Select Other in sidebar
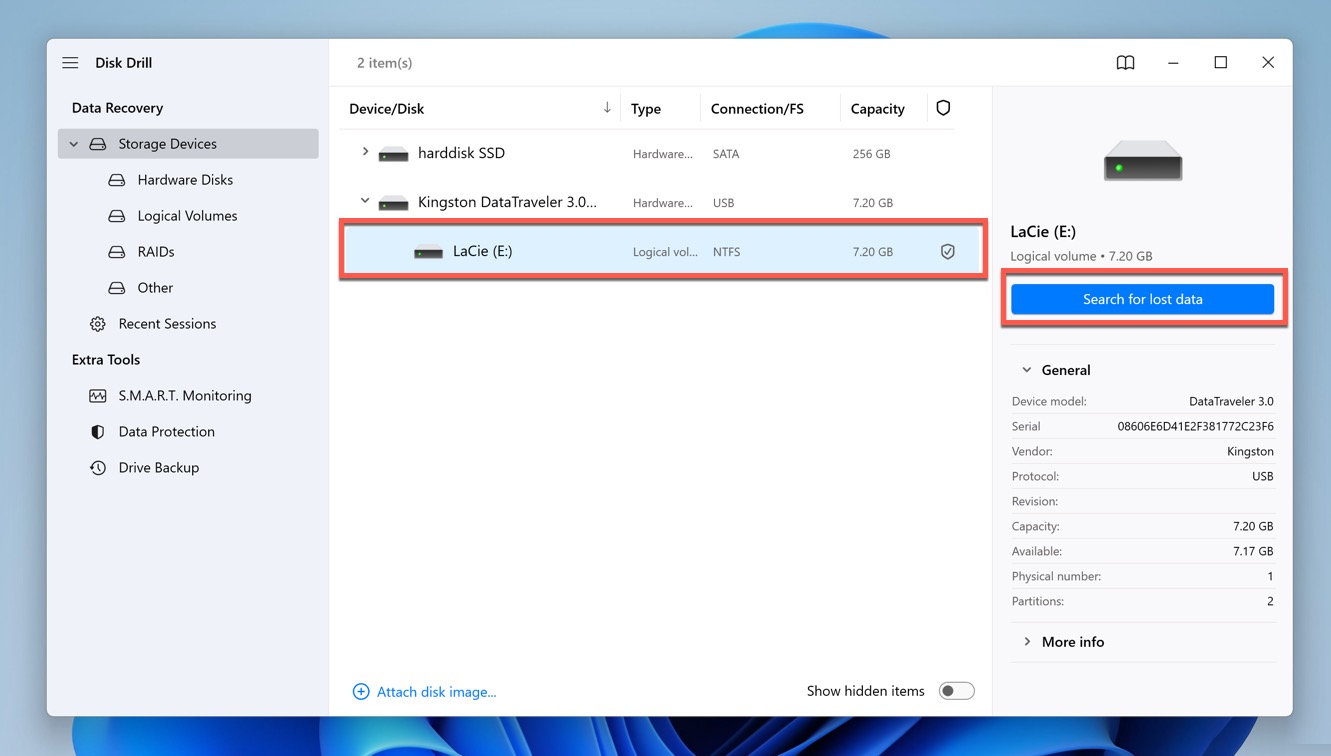Image resolution: width=1331 pixels, height=756 pixels. [155, 288]
